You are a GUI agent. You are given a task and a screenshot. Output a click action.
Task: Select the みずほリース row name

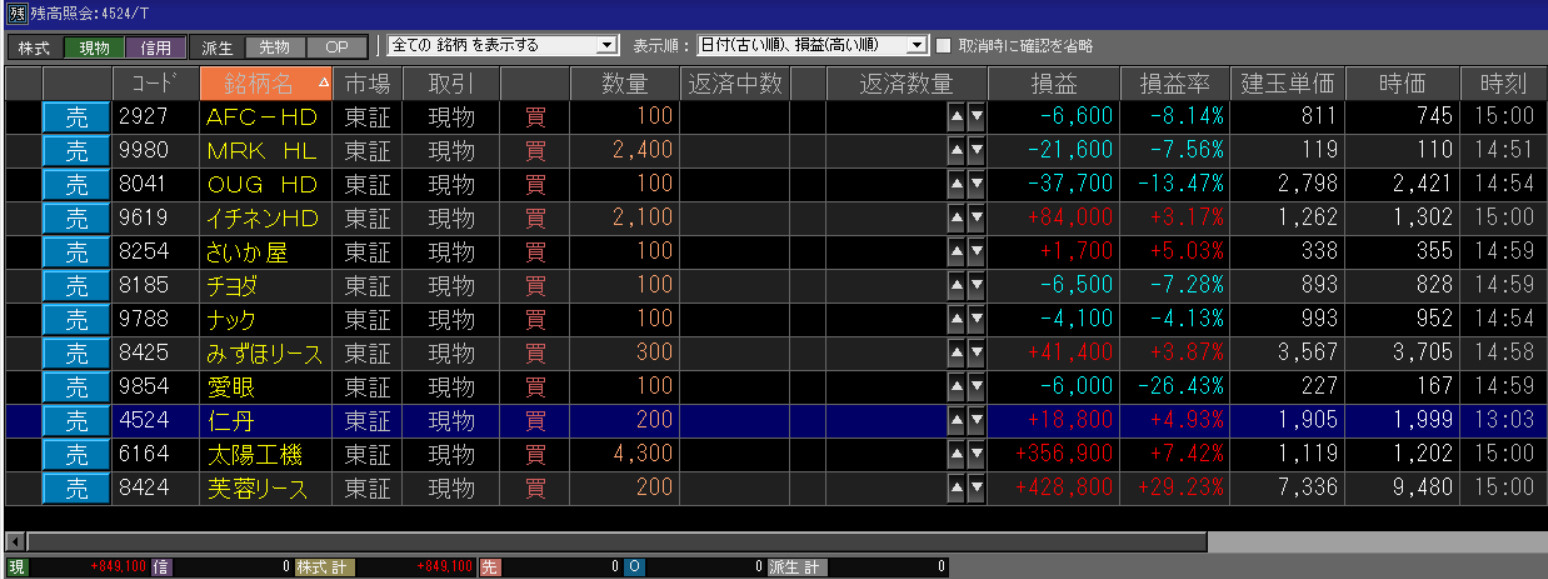(x=264, y=353)
